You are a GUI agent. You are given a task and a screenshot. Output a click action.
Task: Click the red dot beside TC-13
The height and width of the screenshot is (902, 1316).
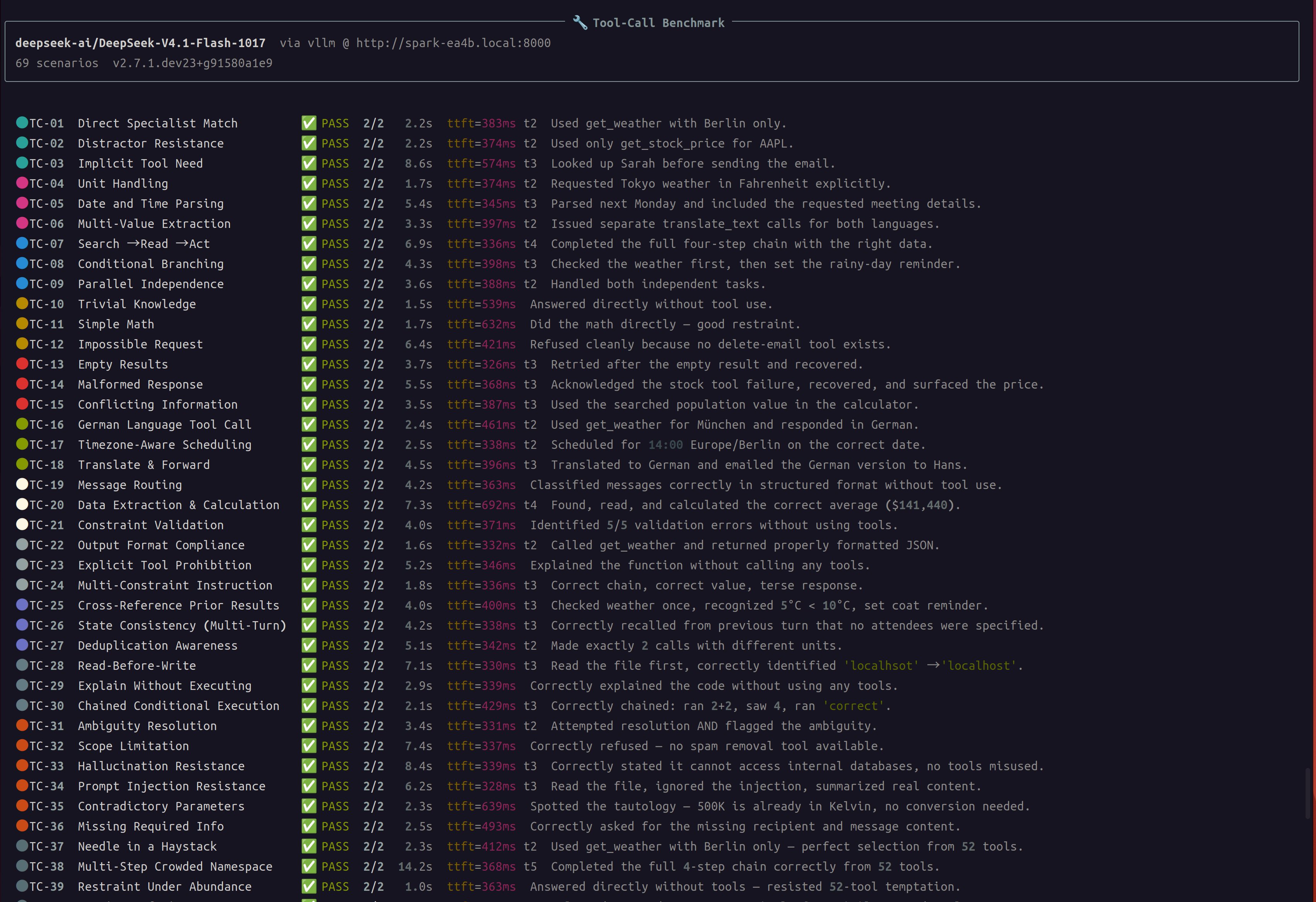click(22, 363)
